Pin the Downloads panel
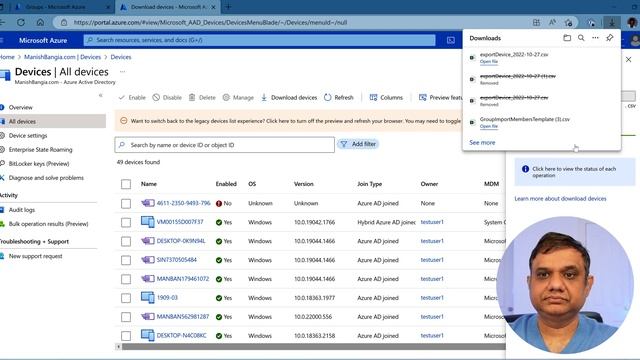Viewport: 640px width, 360px height. pos(609,38)
